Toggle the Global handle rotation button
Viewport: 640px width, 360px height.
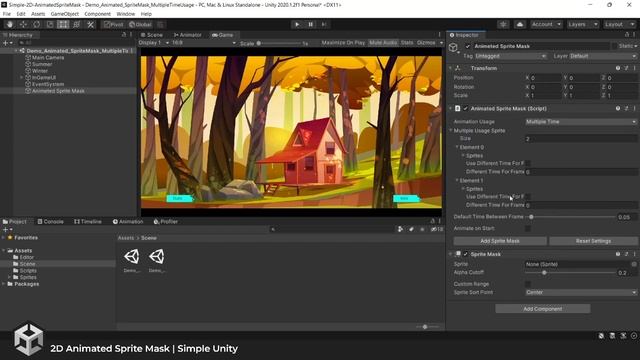(x=140, y=24)
